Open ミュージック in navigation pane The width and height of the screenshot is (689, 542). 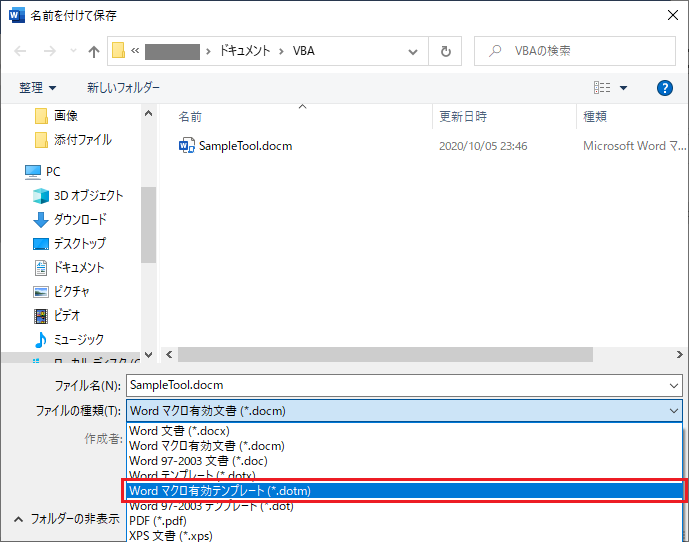[69, 339]
